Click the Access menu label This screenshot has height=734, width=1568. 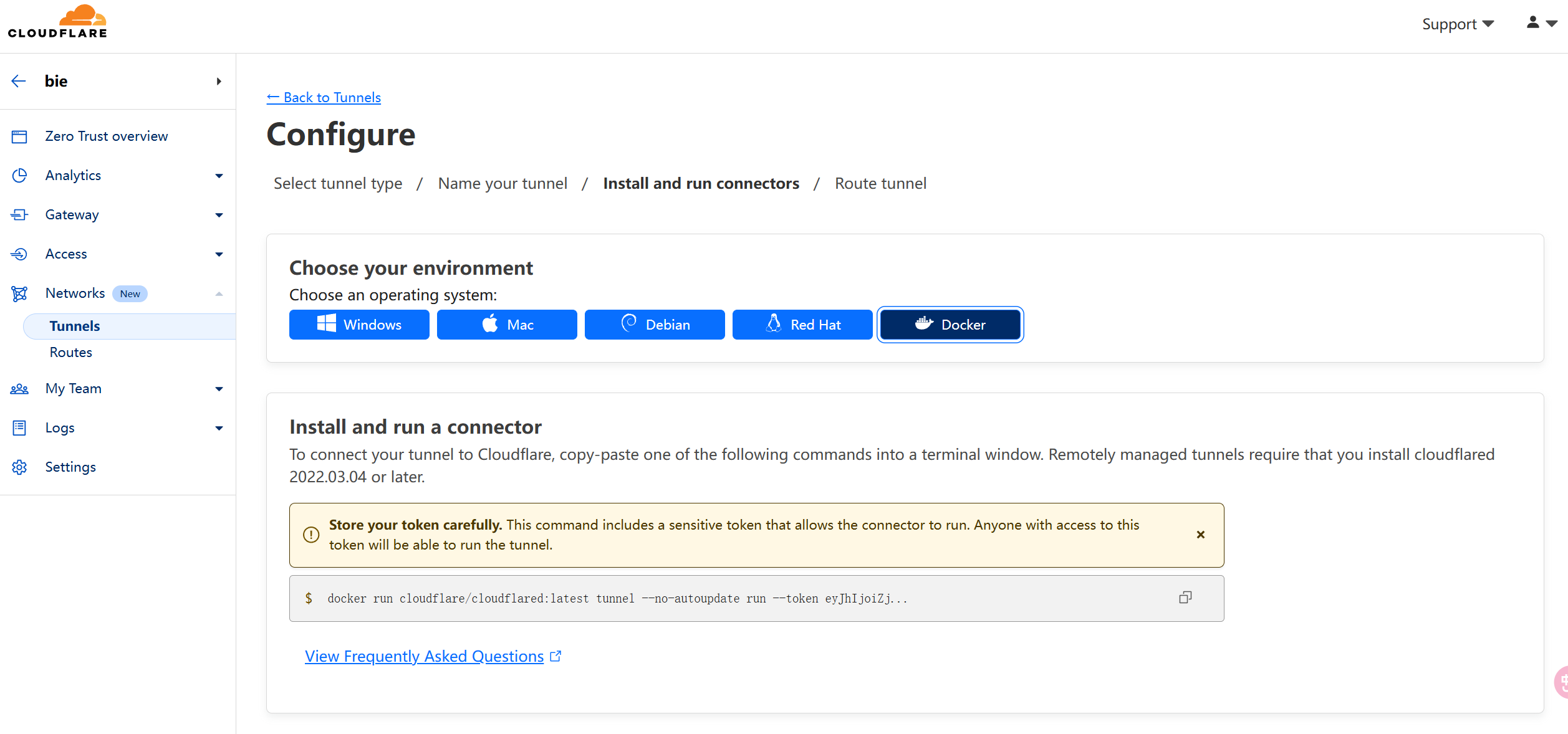pos(66,254)
